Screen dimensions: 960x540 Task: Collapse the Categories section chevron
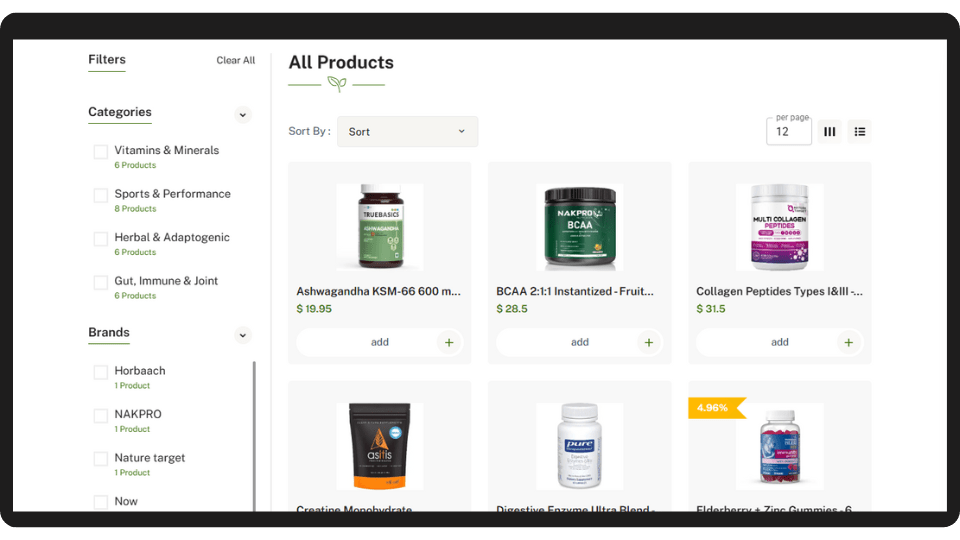click(x=243, y=115)
